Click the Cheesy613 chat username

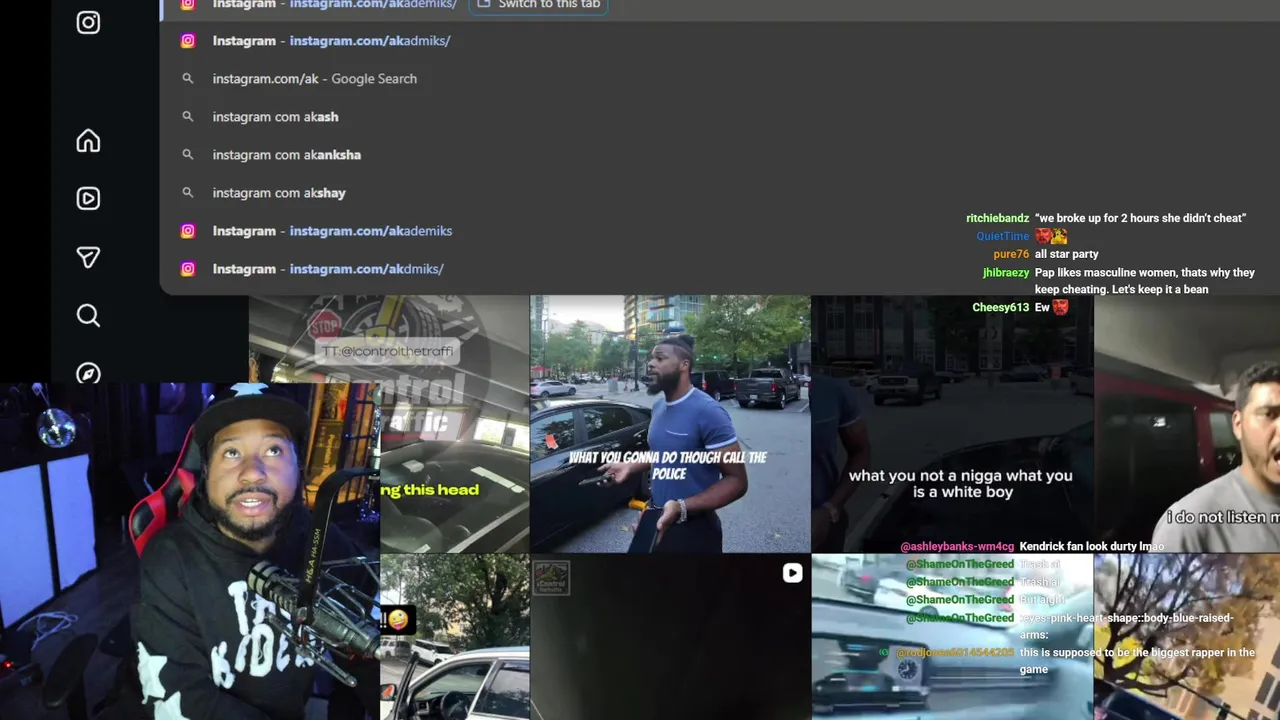click(x=1000, y=307)
